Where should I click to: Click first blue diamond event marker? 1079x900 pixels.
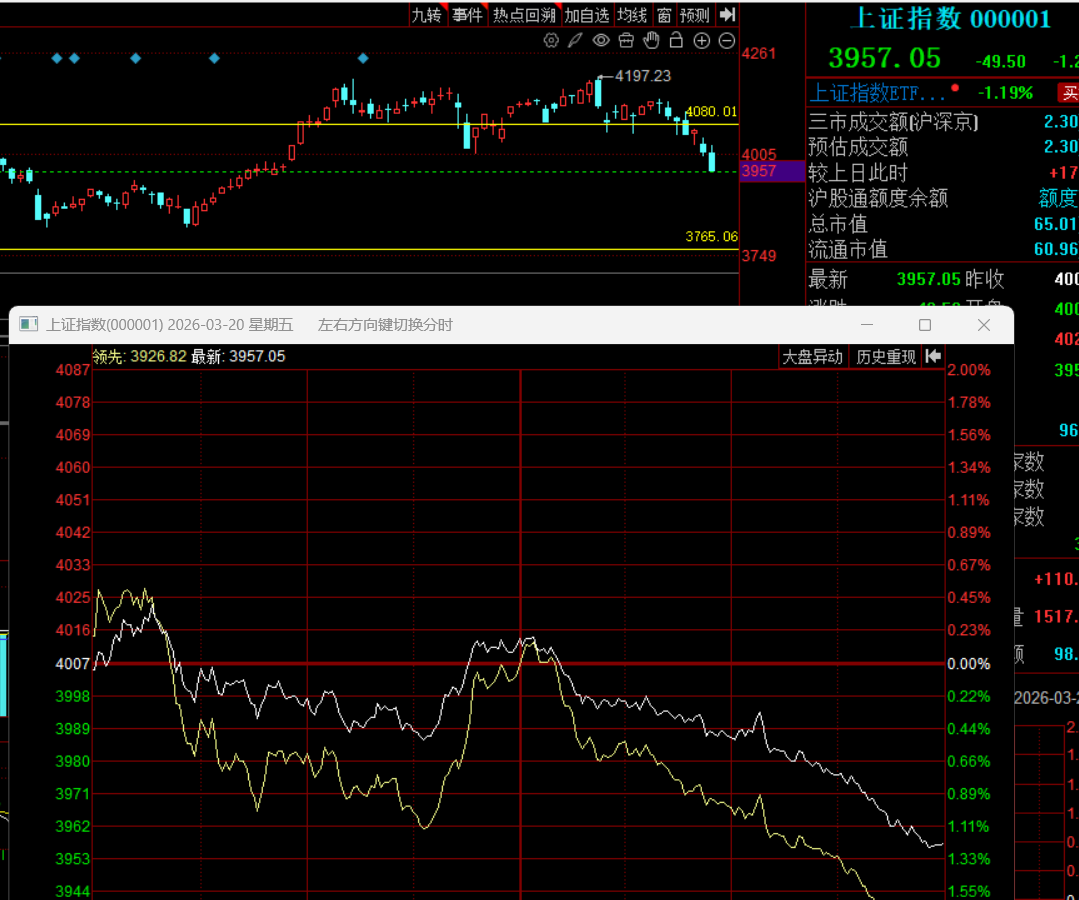coord(57,58)
